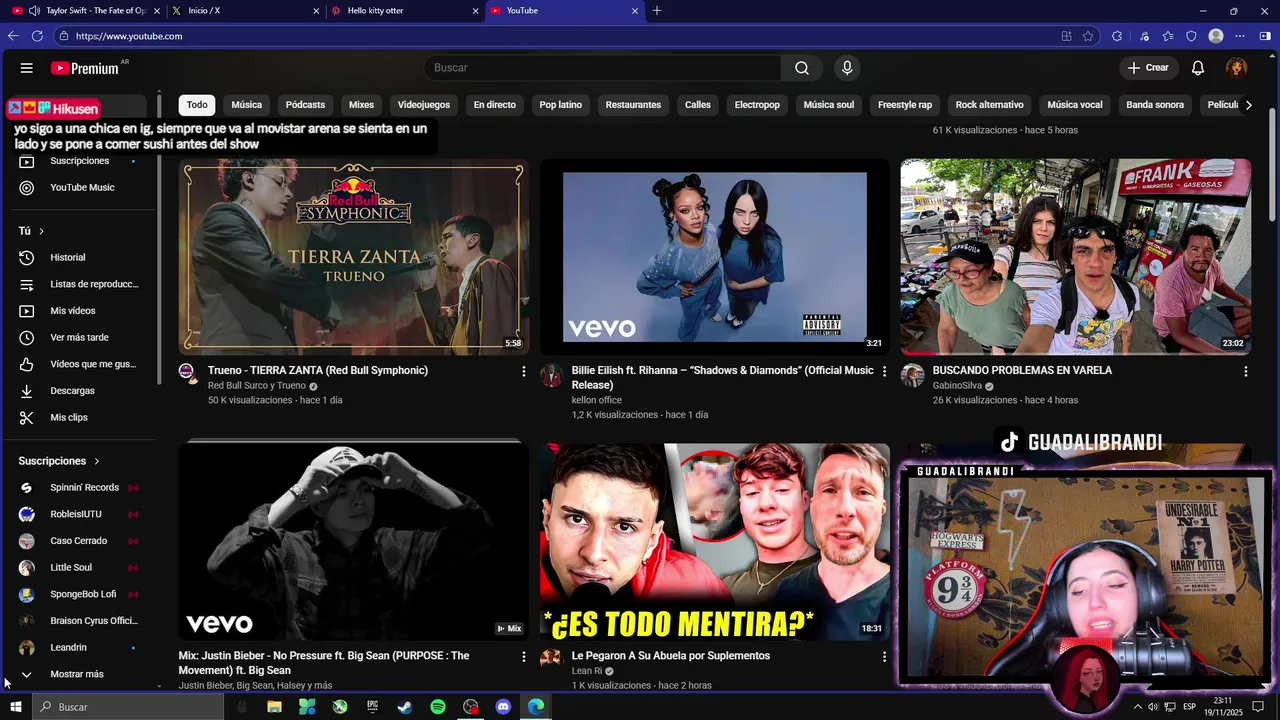Open Leandrin channel subscription
Viewport: 1280px width, 720px height.
(x=80, y=648)
